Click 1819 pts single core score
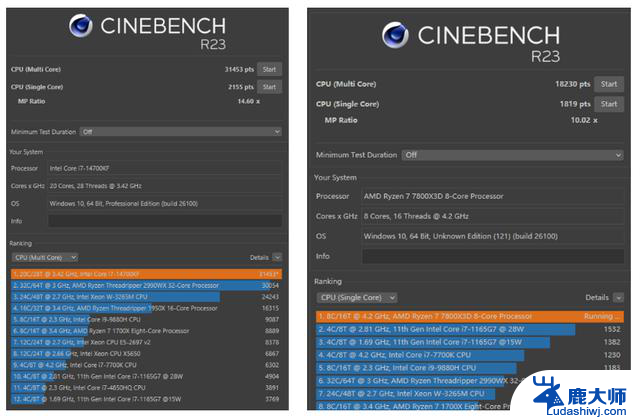640x418 pixels. tap(575, 104)
